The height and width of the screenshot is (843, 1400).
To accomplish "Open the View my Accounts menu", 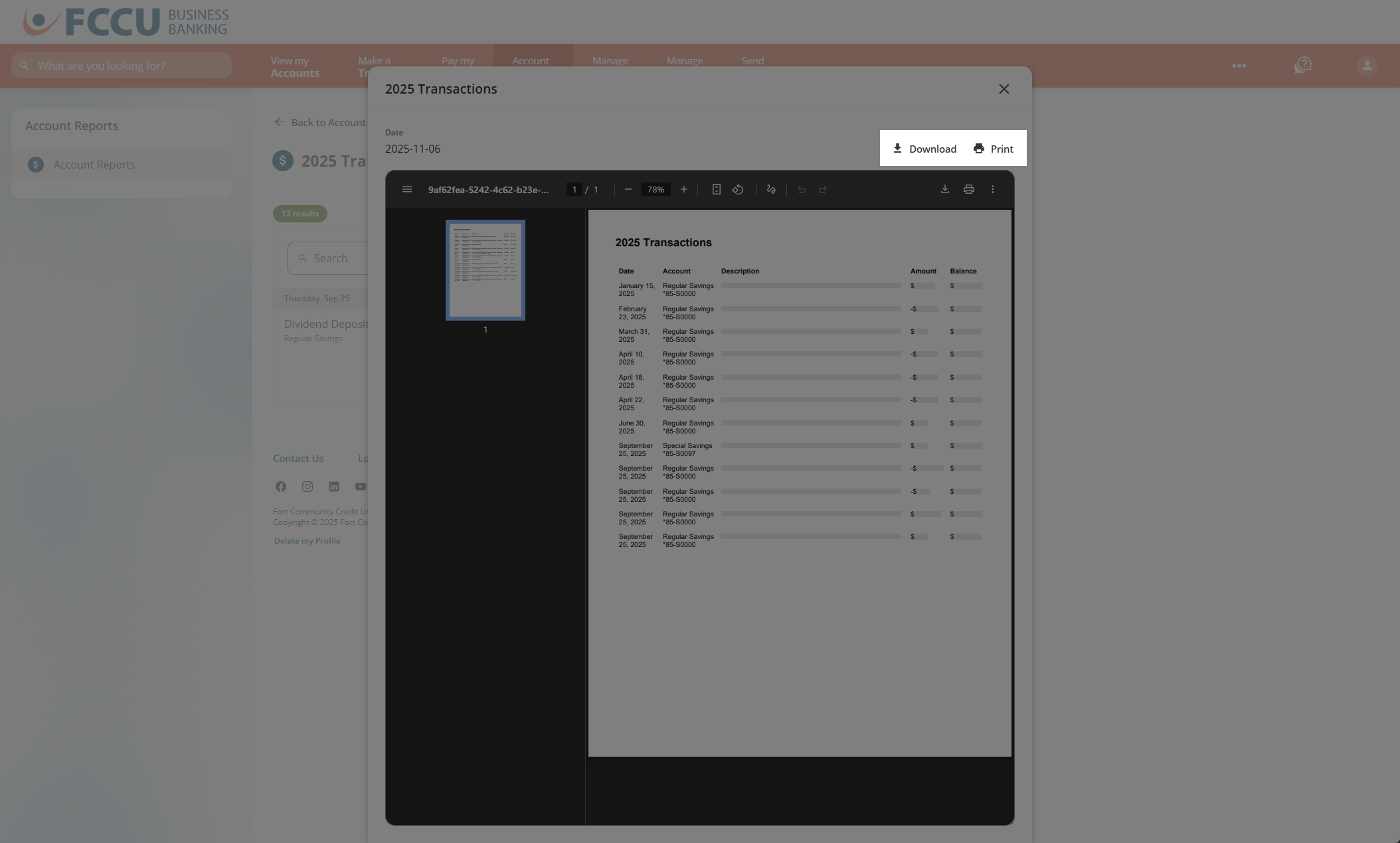I will click(x=294, y=66).
